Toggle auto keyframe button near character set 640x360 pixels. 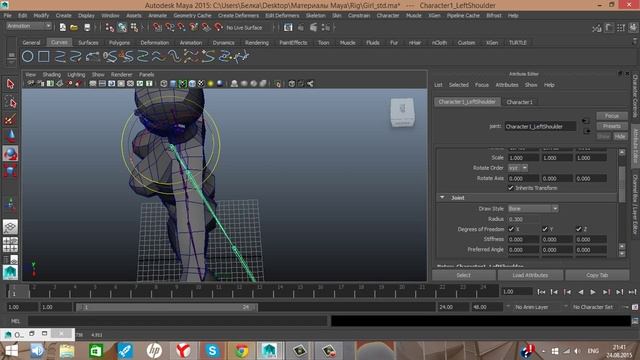click(x=635, y=307)
